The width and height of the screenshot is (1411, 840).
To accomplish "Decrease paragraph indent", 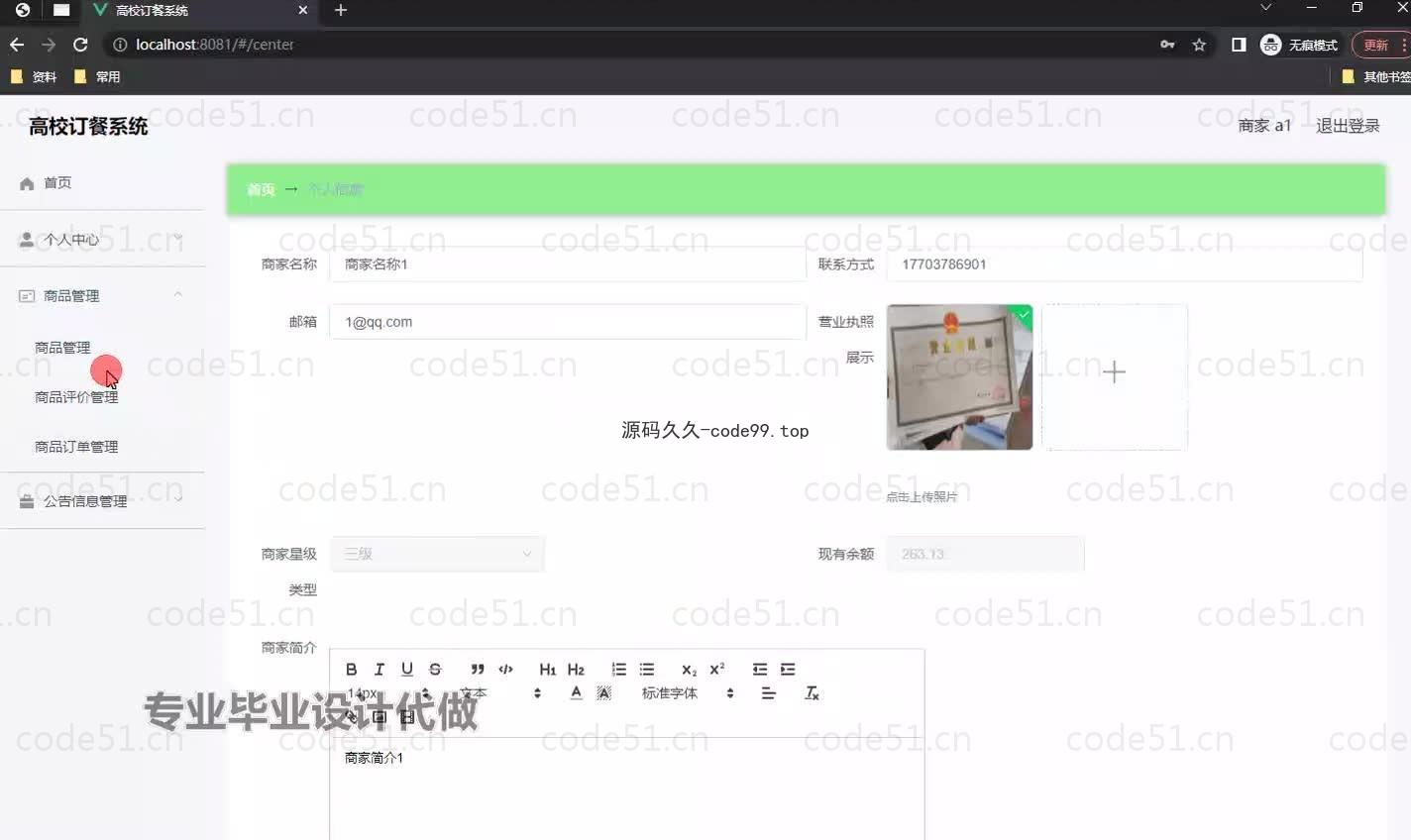I will pyautogui.click(x=760, y=670).
